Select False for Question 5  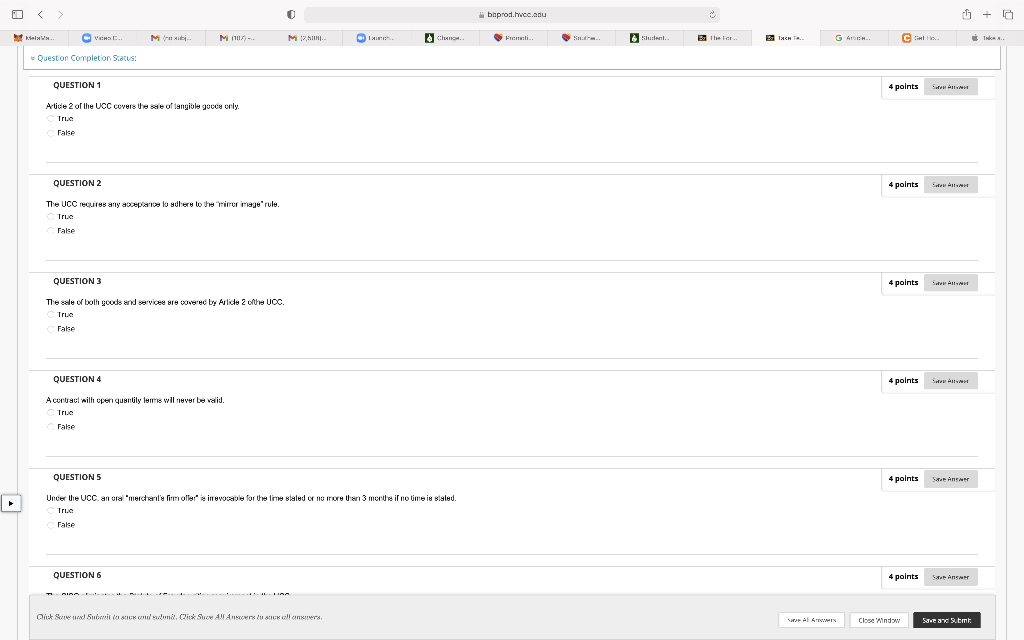pyautogui.click(x=50, y=525)
